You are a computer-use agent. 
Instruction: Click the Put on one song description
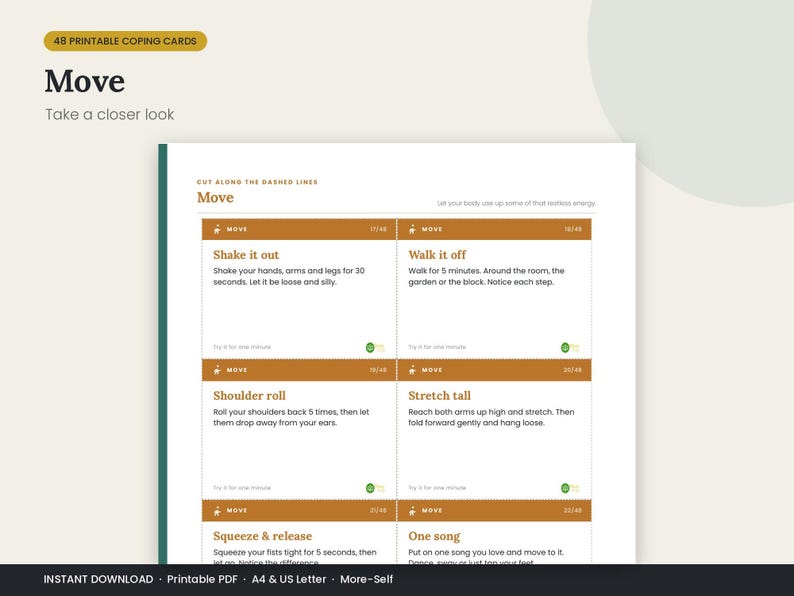[486, 557]
